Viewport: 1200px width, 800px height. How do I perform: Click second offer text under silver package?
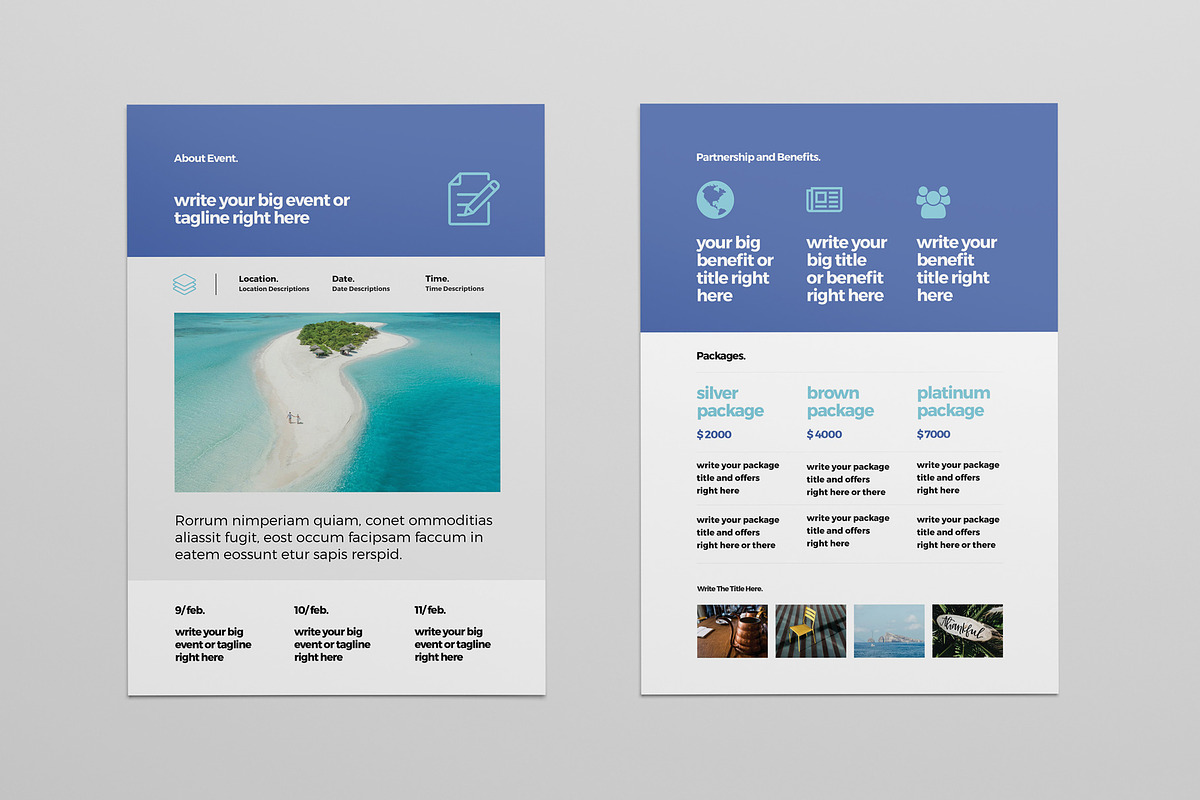[x=738, y=533]
